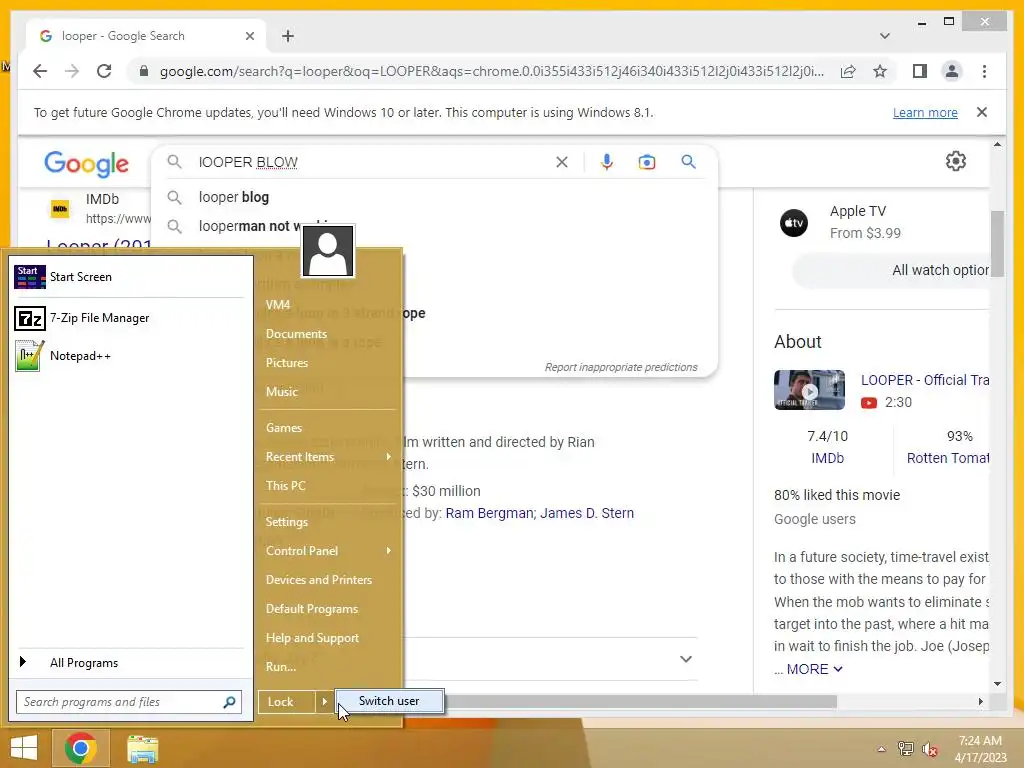
Task: Open a new tab with the plus button
Action: (288, 36)
